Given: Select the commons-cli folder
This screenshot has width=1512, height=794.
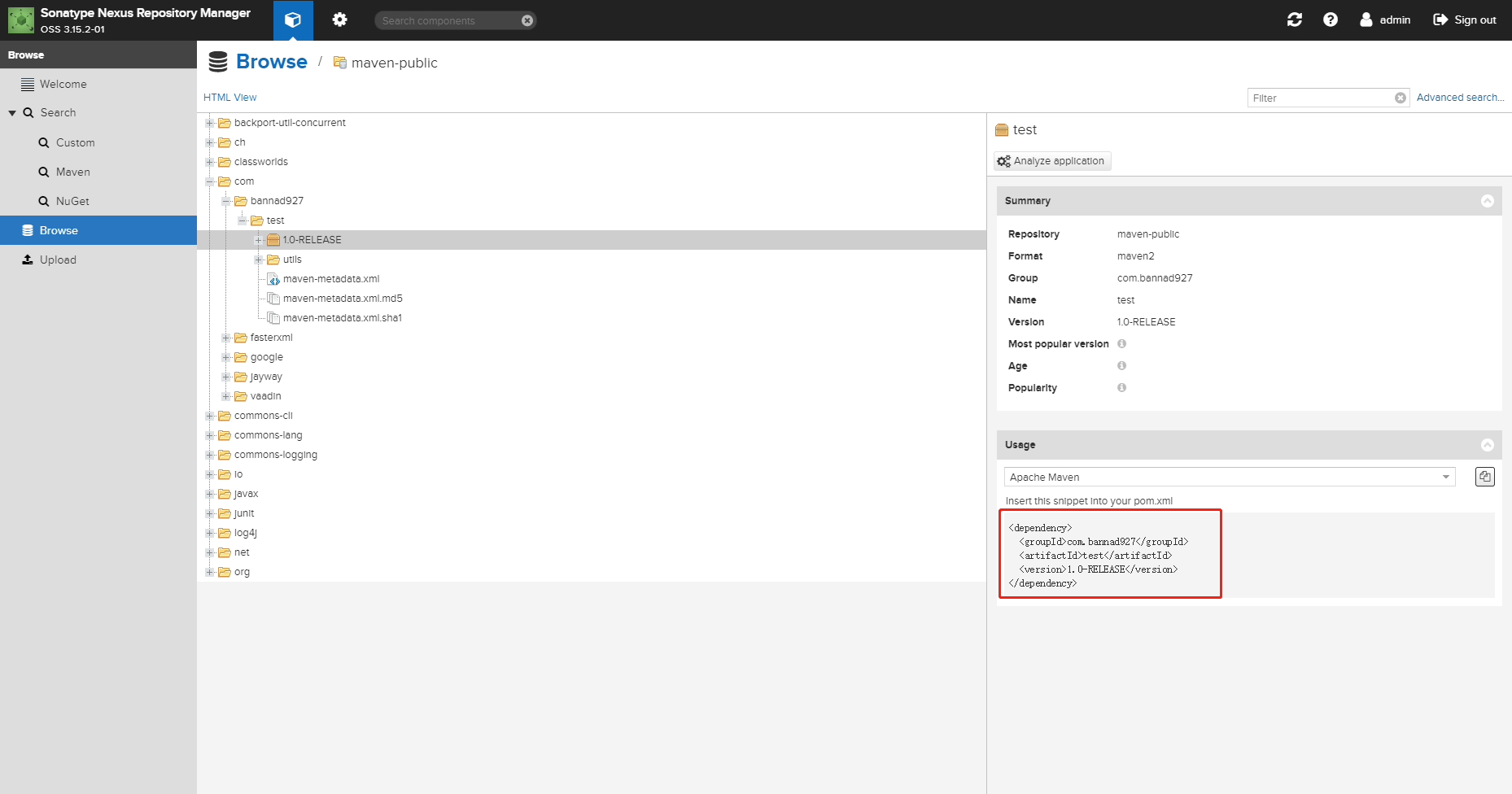Looking at the screenshot, I should pos(263,416).
